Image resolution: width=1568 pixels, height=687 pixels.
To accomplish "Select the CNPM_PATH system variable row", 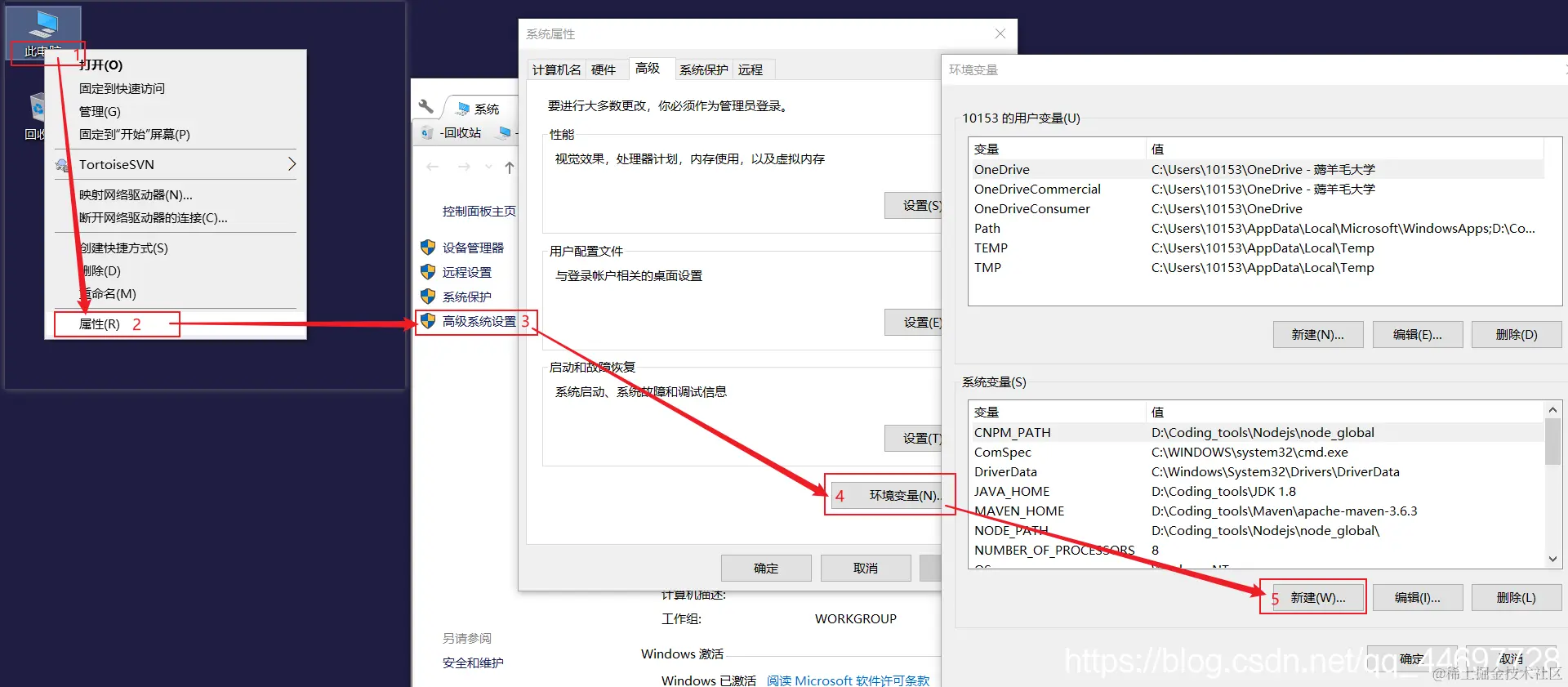I will [x=1257, y=432].
